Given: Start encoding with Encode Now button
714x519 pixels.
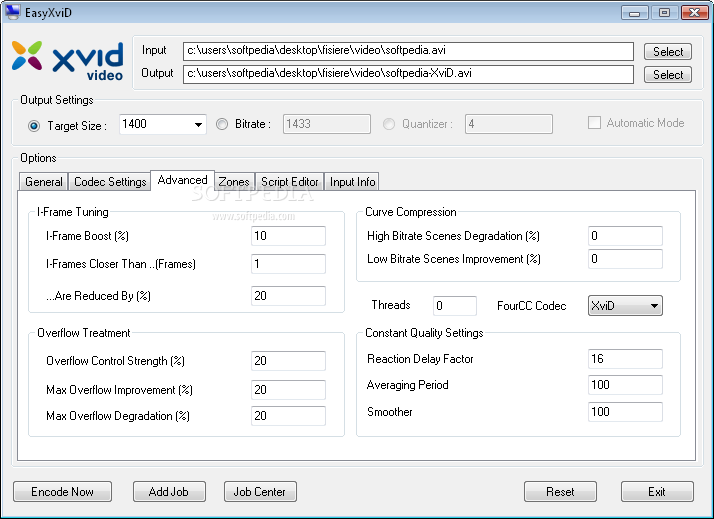Looking at the screenshot, I should coord(62,492).
